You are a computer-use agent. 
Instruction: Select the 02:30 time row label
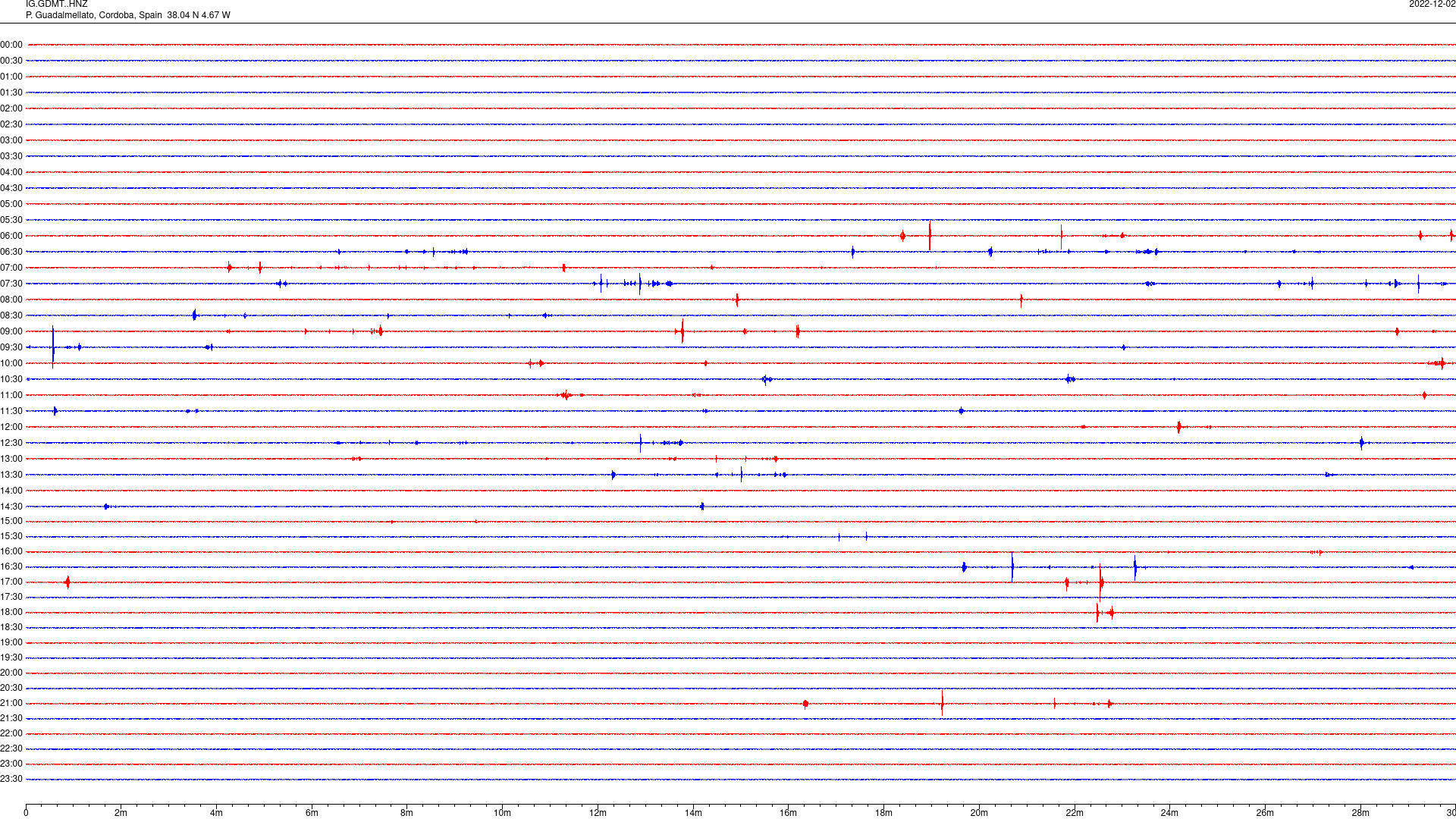(x=11, y=124)
